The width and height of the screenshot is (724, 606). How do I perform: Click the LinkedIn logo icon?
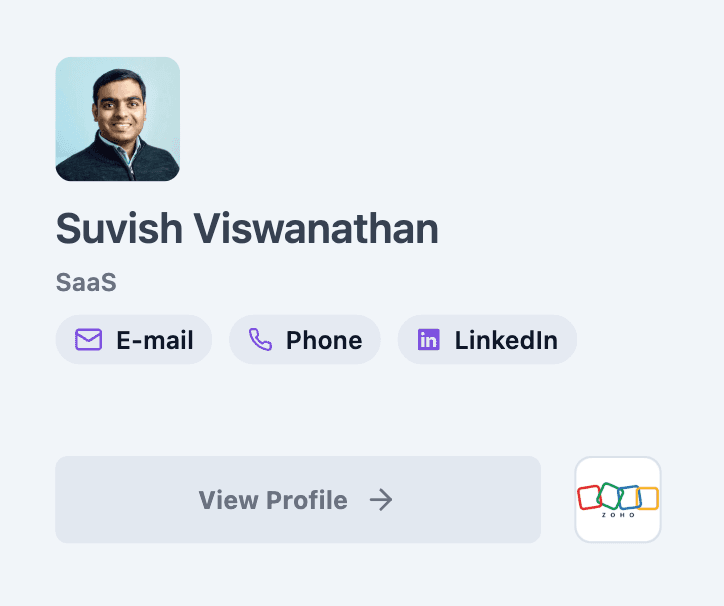pos(429,340)
